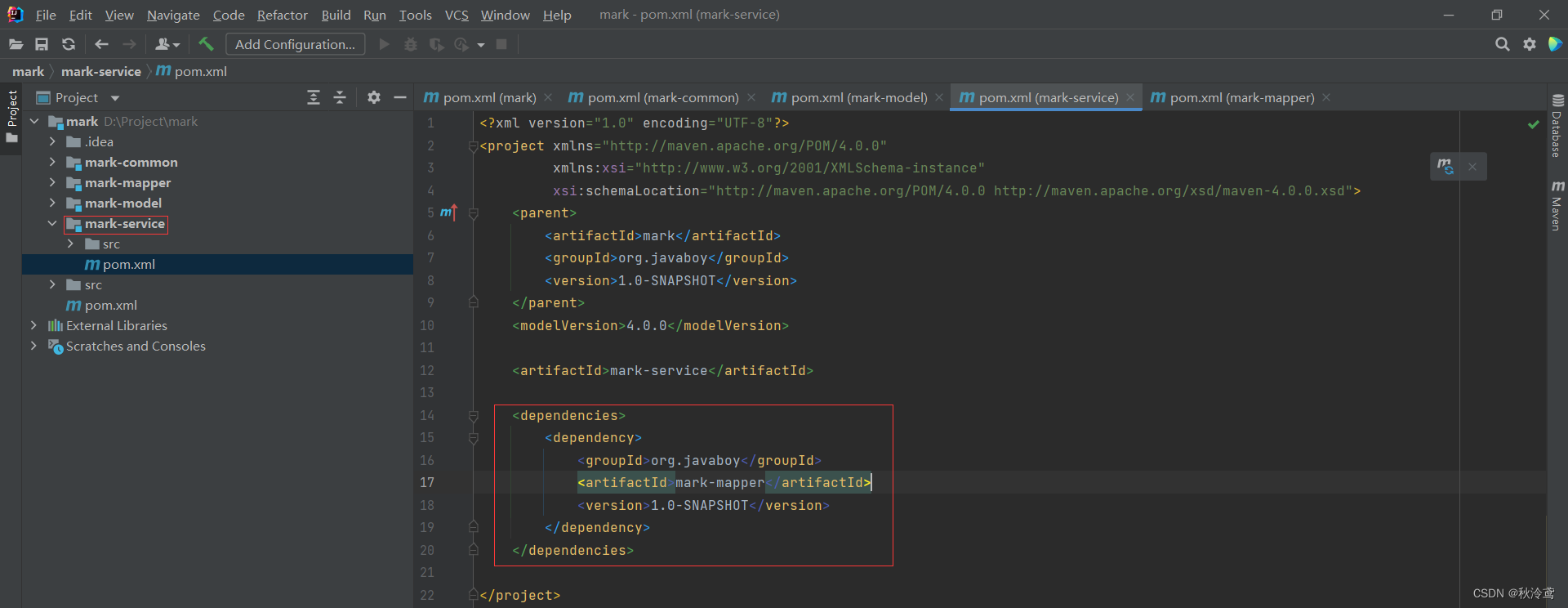Image resolution: width=1568 pixels, height=608 pixels.
Task: Open the File menu
Action: tap(46, 15)
